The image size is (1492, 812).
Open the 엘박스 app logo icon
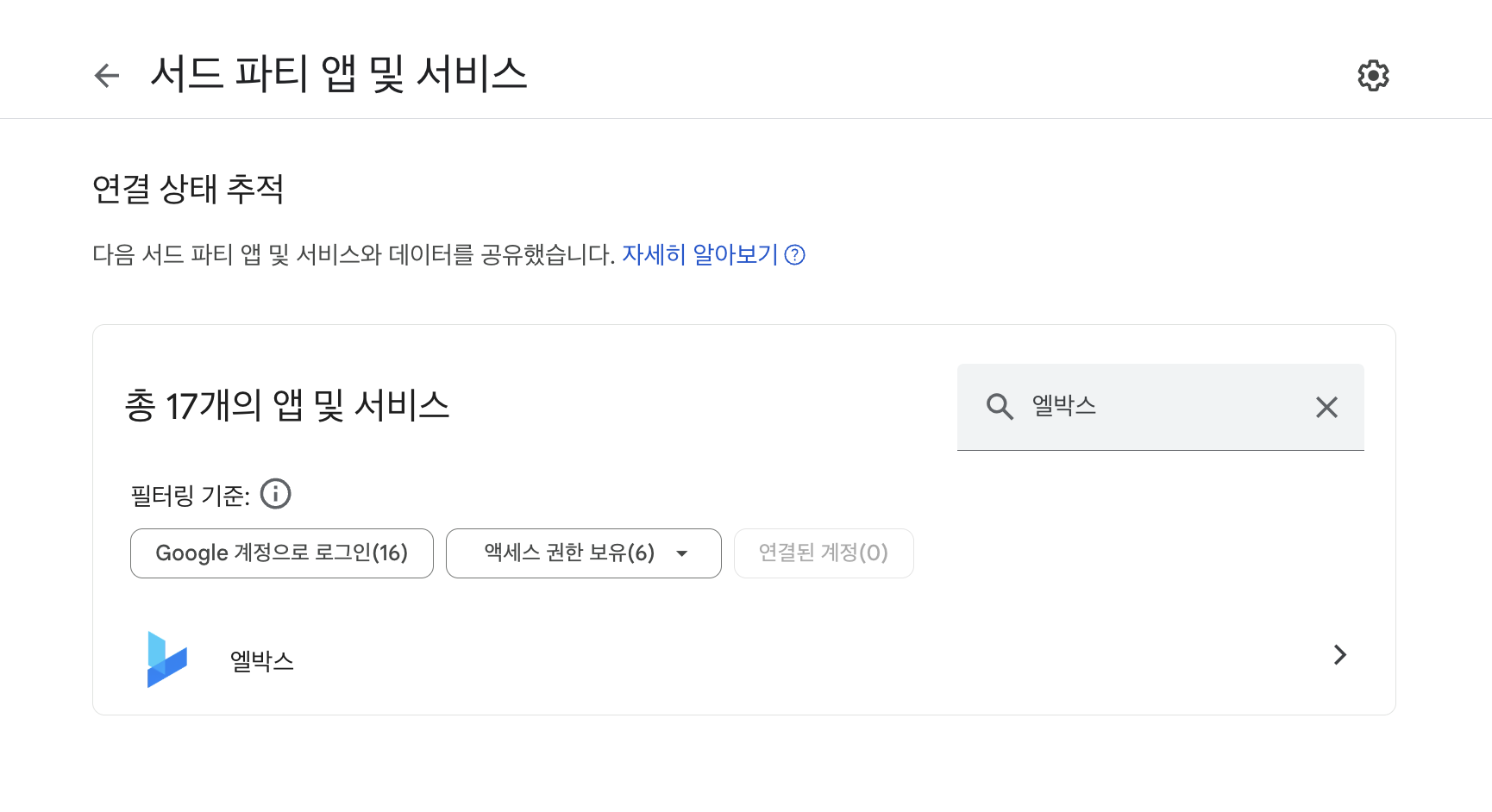[x=166, y=659]
